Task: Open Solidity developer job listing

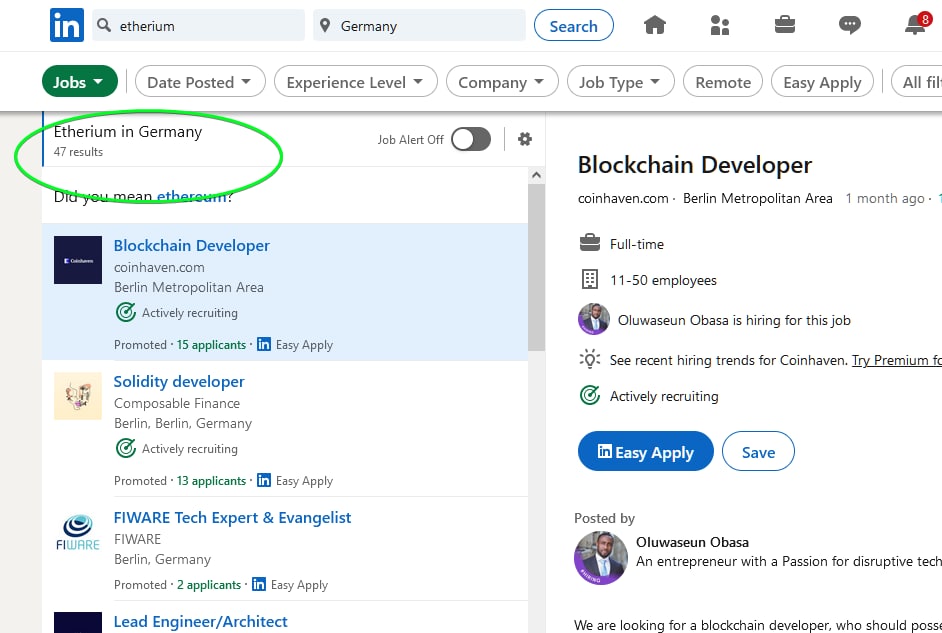Action: coord(179,381)
